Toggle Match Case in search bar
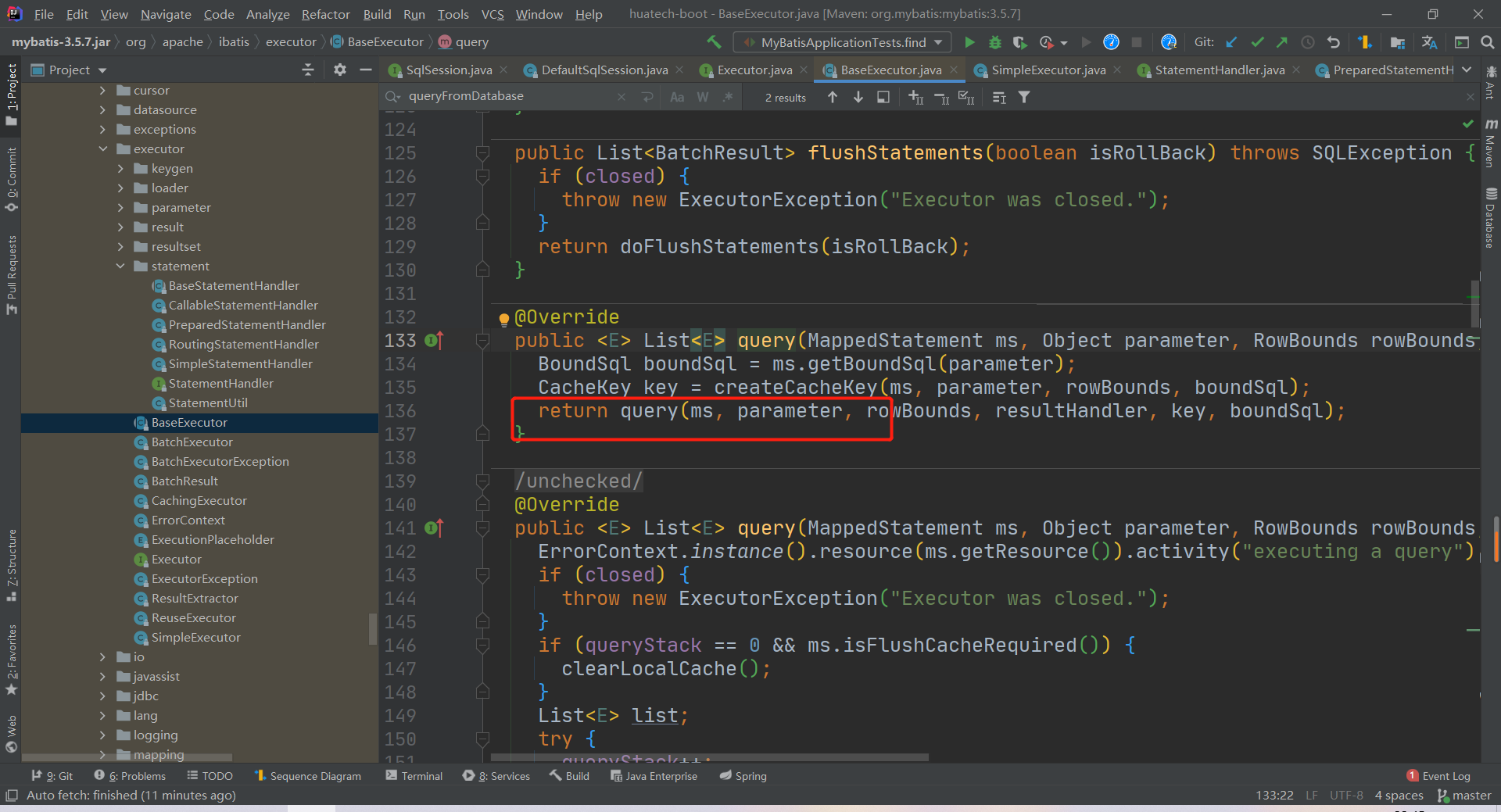 coord(677,97)
